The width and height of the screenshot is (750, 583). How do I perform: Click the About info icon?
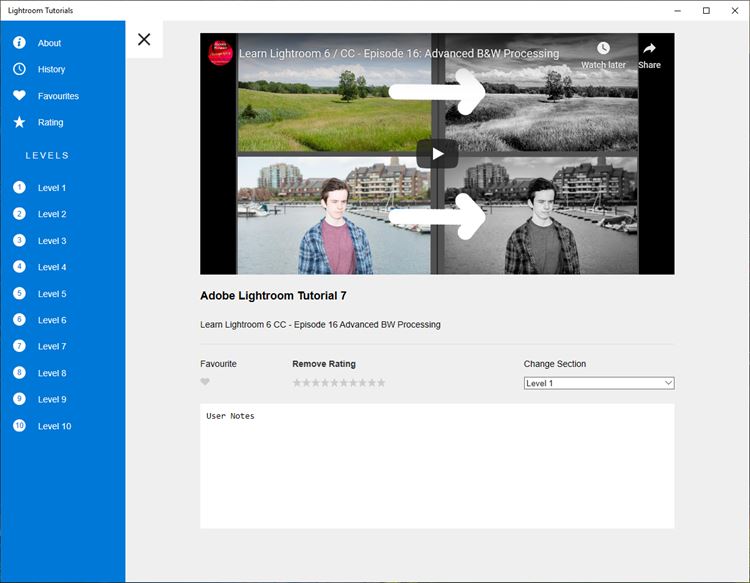coord(19,43)
